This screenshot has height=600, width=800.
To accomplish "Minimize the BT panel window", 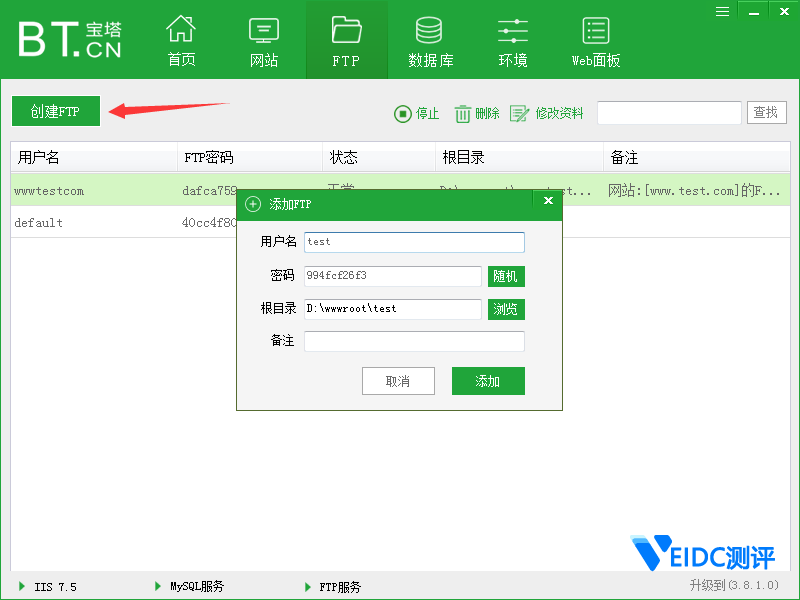I will tap(754, 11).
